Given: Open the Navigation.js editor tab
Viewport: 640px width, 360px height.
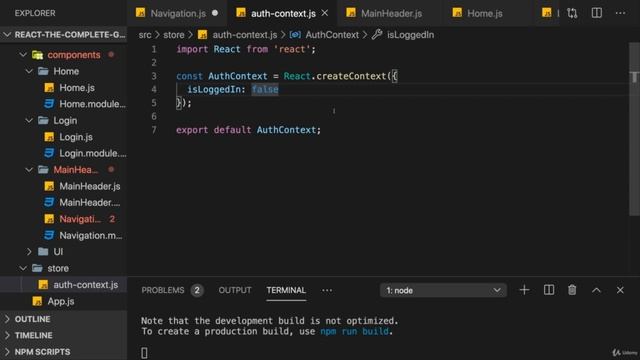Looking at the screenshot, I should [x=178, y=13].
